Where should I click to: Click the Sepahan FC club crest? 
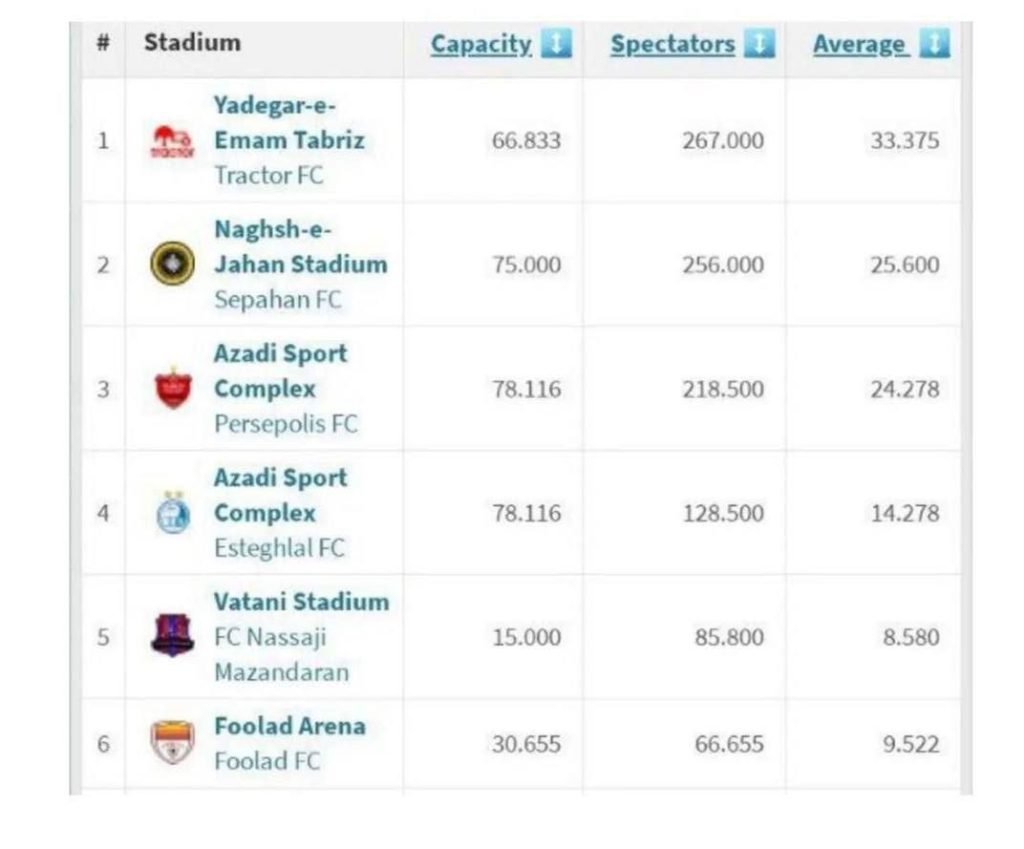[x=172, y=265]
